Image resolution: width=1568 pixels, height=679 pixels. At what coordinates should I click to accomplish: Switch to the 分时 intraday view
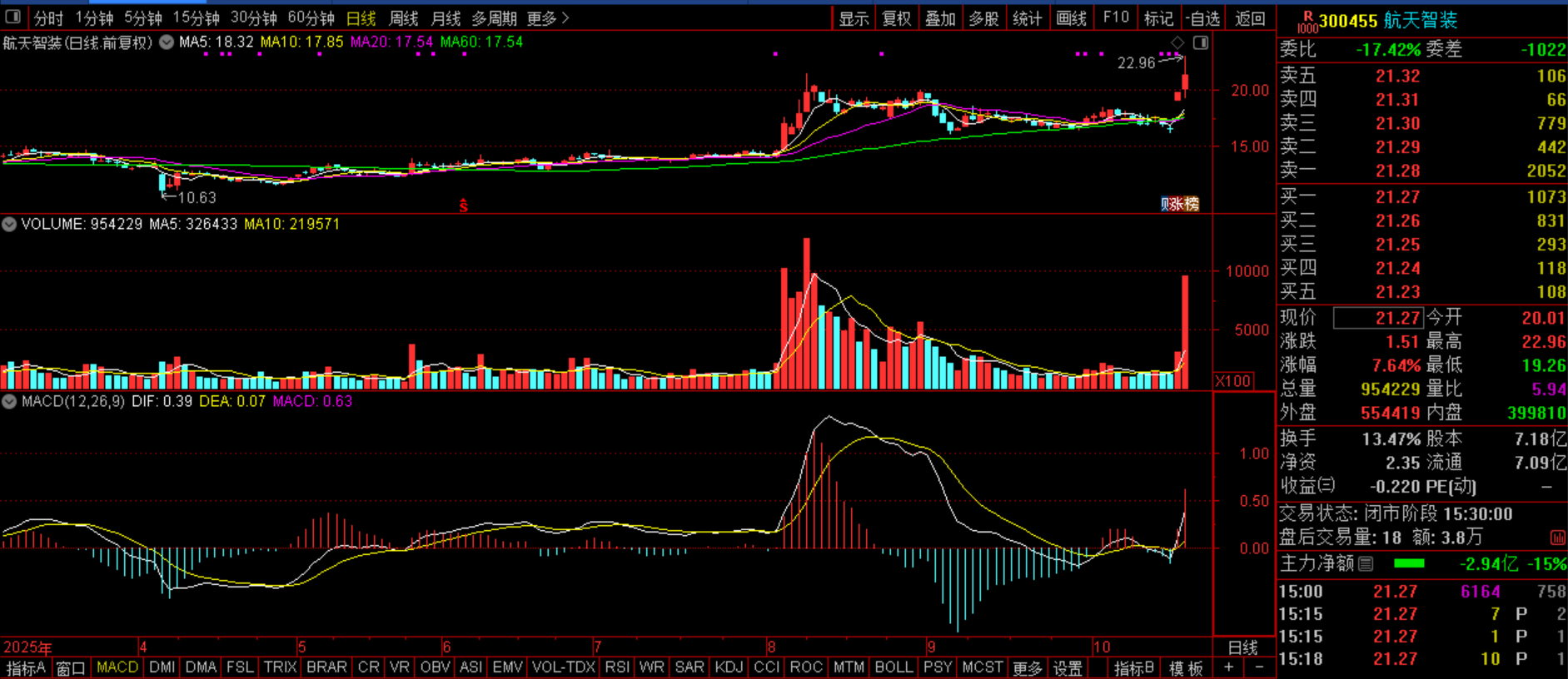coord(49,17)
